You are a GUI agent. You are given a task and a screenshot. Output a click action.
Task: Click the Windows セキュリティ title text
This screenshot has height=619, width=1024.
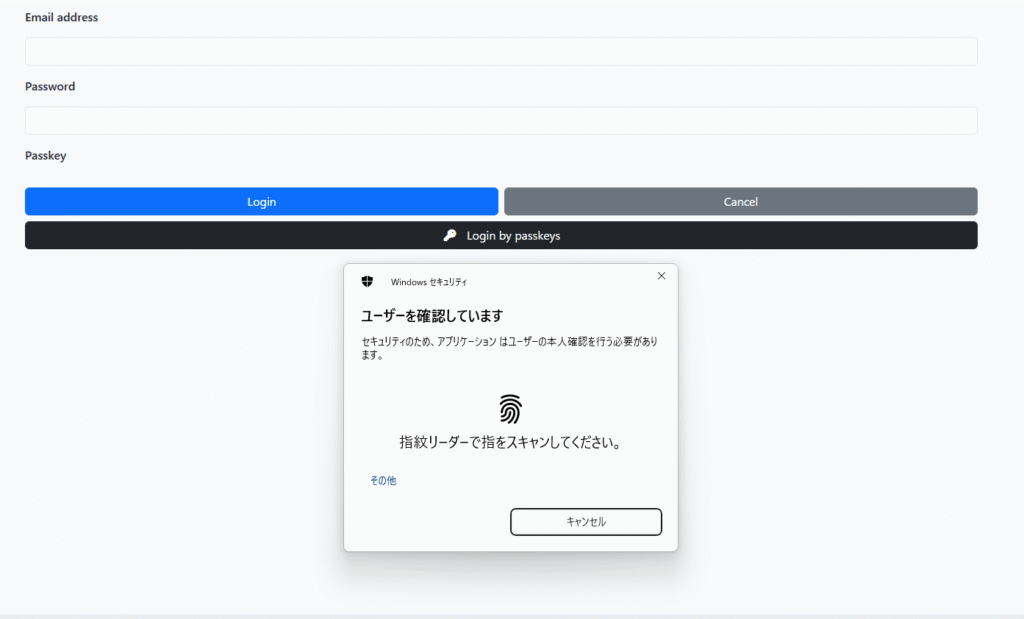coord(428,282)
